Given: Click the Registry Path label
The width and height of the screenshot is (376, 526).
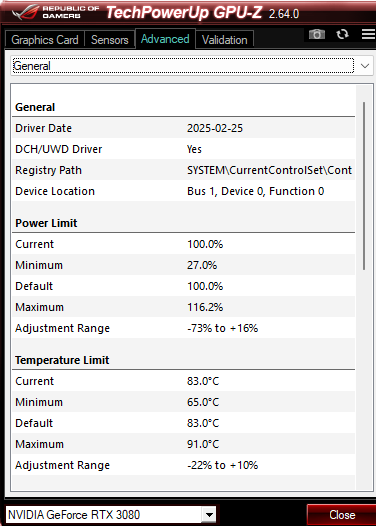Looking at the screenshot, I should click(x=48, y=170).
